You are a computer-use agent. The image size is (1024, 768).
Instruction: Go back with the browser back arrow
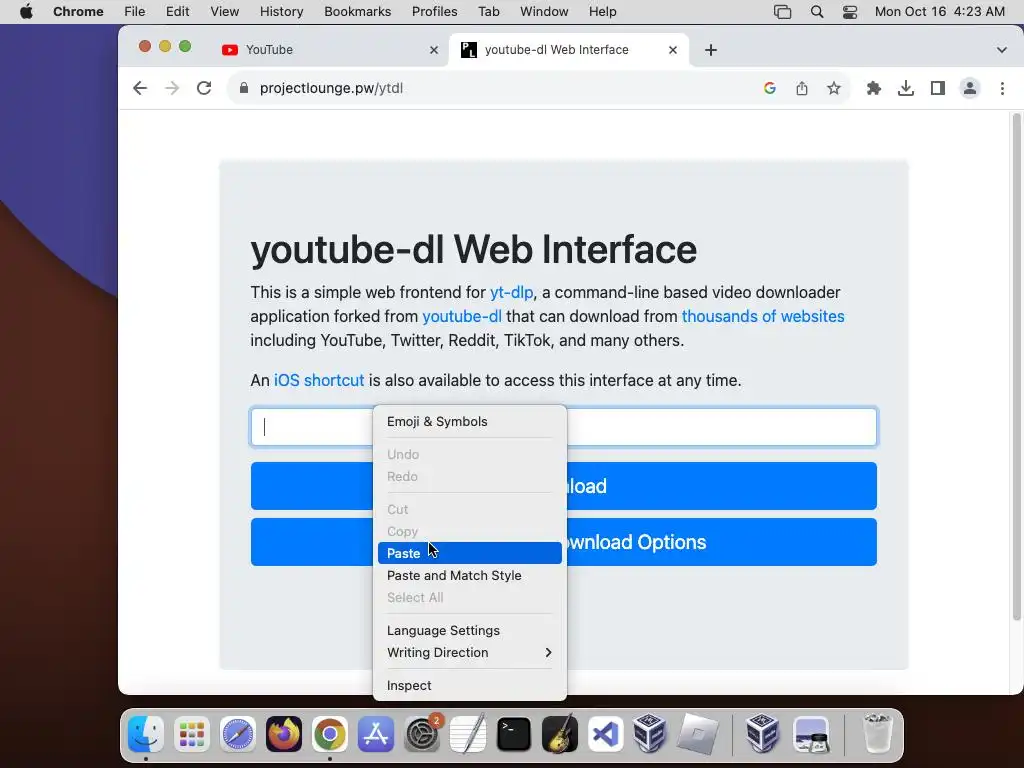tap(140, 88)
